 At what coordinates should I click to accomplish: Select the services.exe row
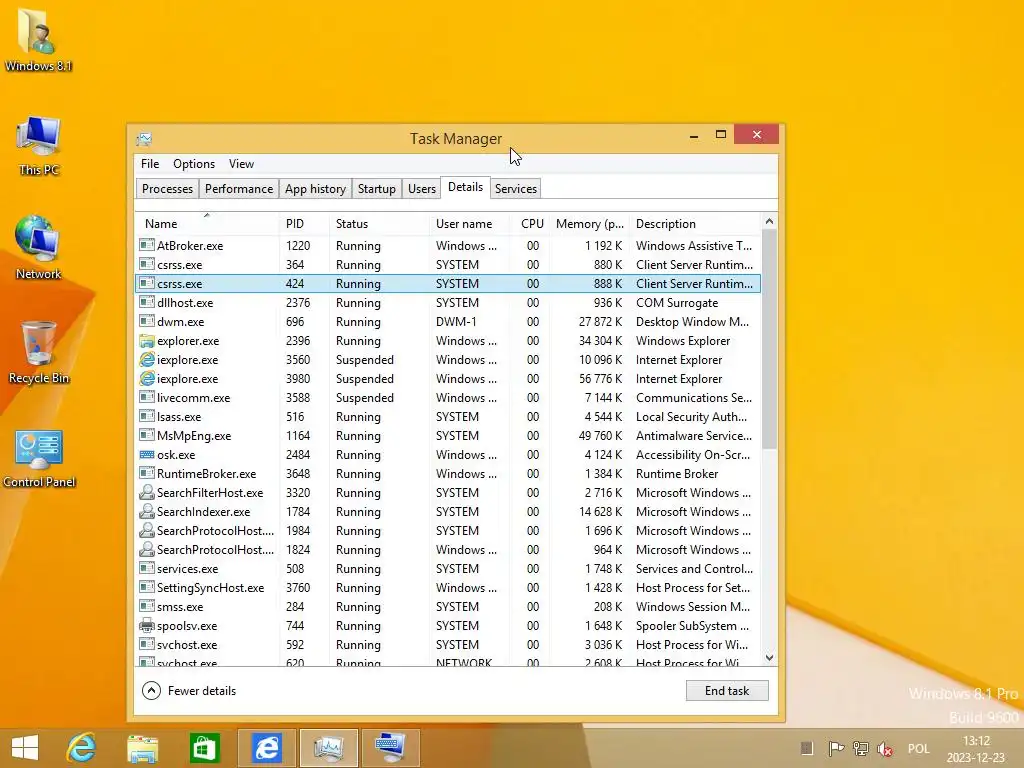pyautogui.click(x=448, y=569)
